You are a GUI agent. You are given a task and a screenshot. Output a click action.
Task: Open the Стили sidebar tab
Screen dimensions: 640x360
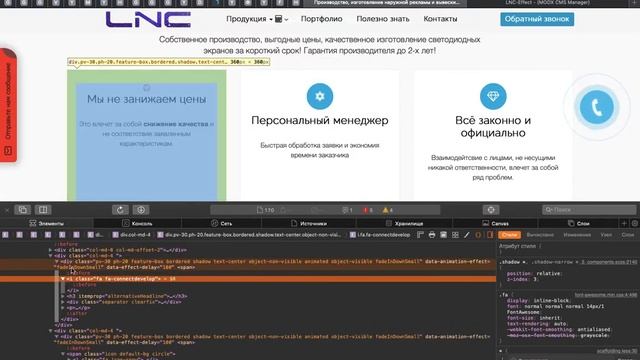[509, 235]
